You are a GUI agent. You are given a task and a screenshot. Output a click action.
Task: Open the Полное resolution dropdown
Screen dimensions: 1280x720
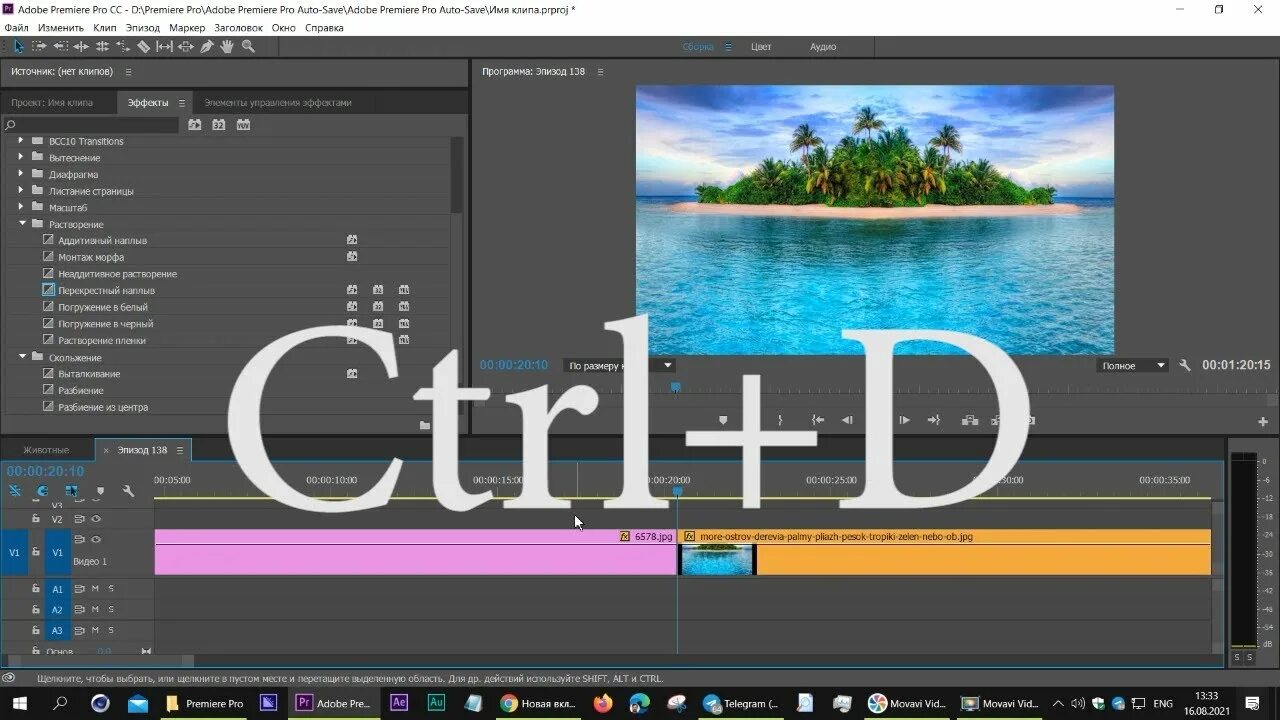(x=1132, y=366)
